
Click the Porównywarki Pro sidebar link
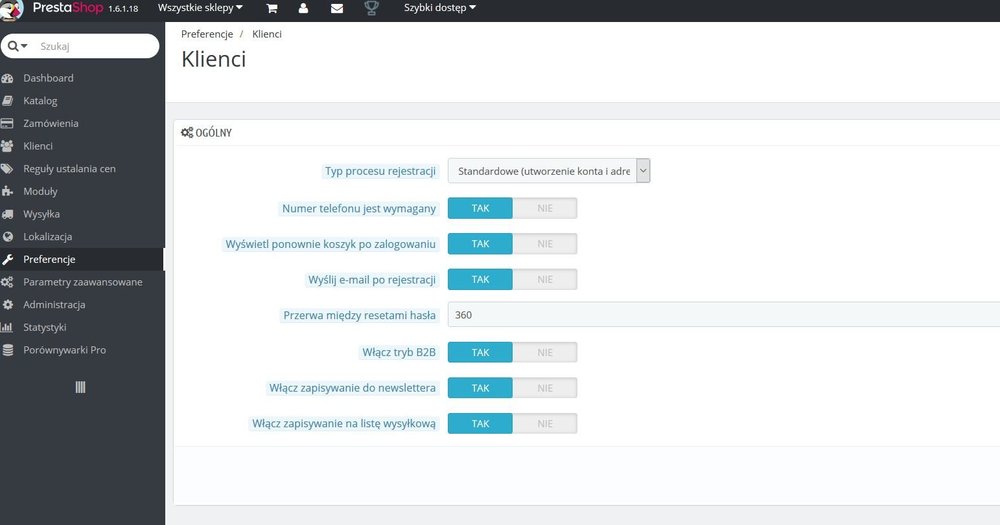tap(64, 350)
